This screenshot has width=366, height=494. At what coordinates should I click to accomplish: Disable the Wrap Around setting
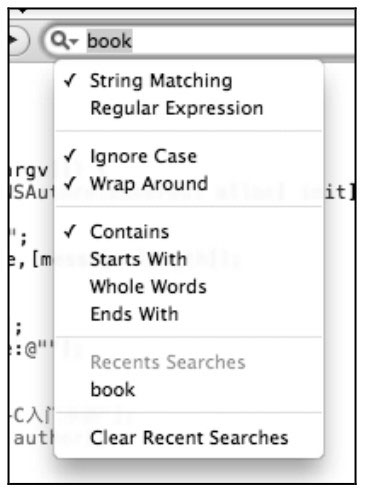(x=149, y=184)
